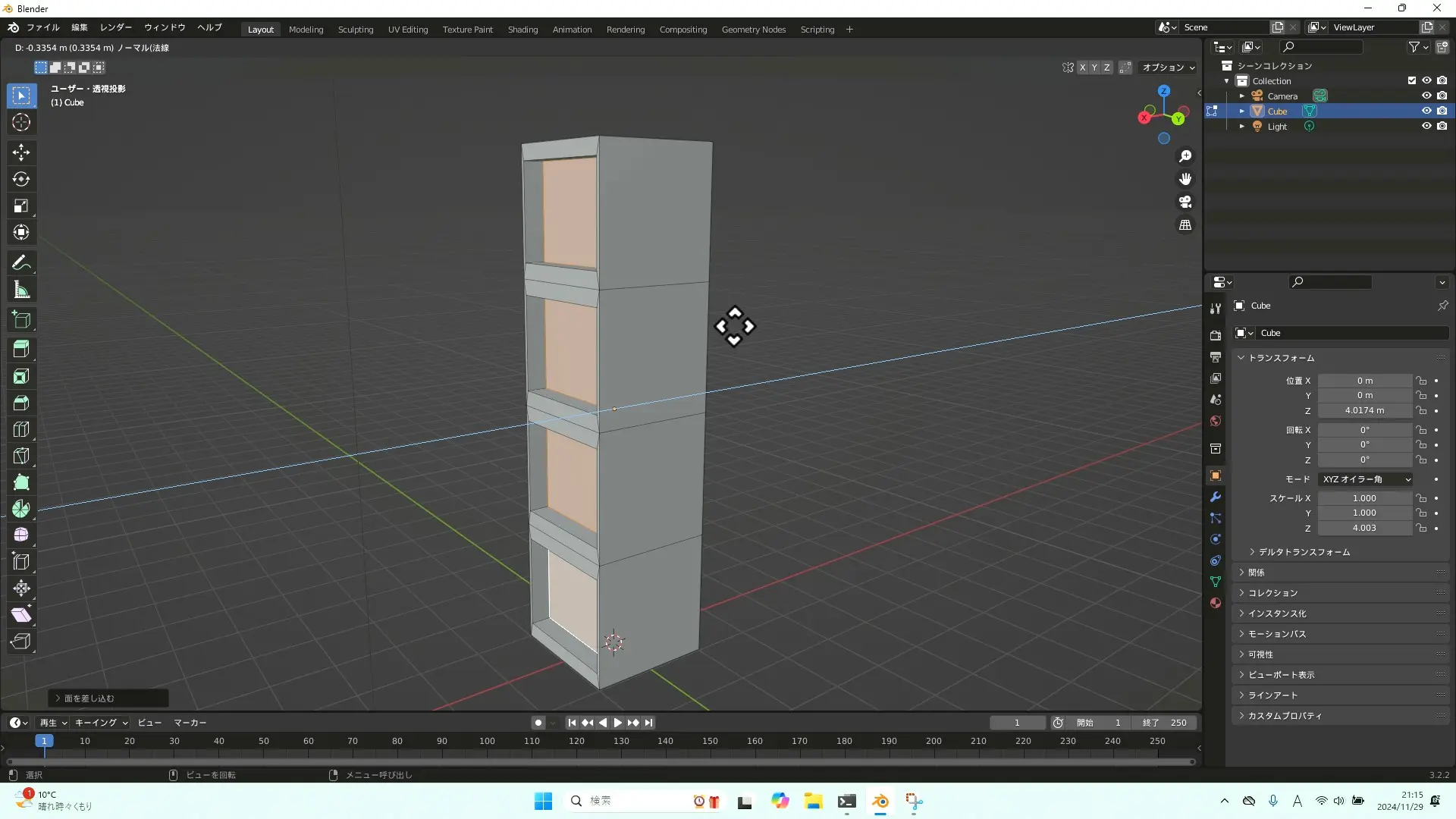
Task: Open the Geometry Nodes workspace
Action: pos(753,28)
